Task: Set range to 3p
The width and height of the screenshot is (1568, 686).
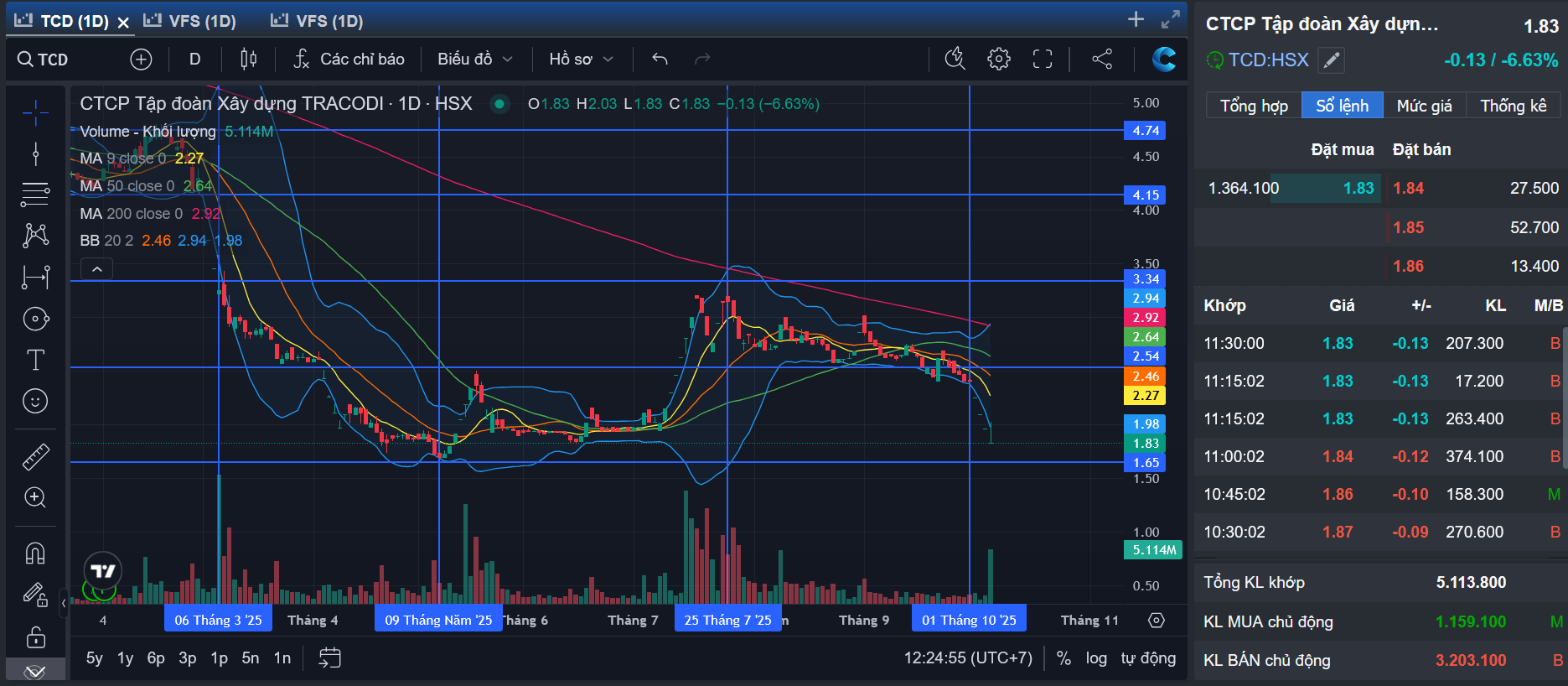Action: coord(188,658)
